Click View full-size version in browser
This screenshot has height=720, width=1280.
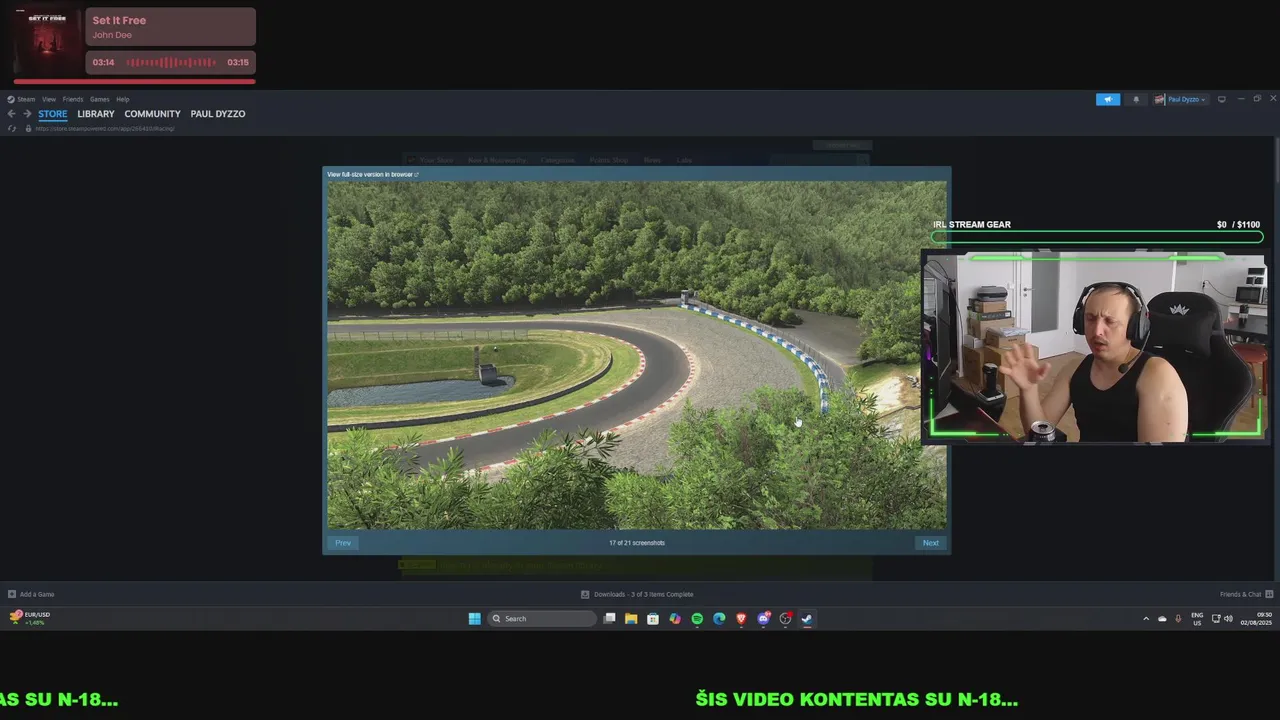tap(372, 174)
